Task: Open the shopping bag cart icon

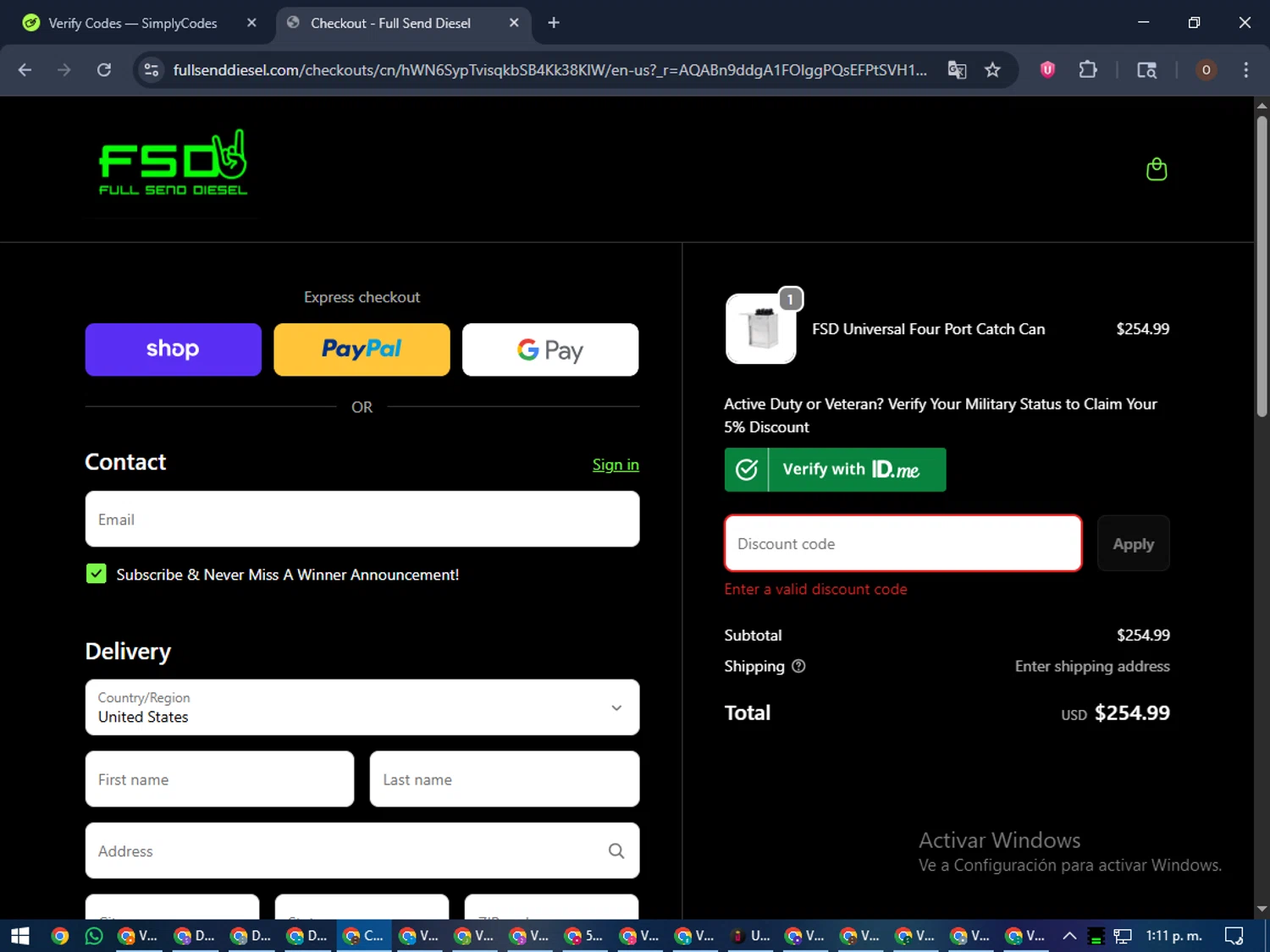Action: [x=1157, y=169]
